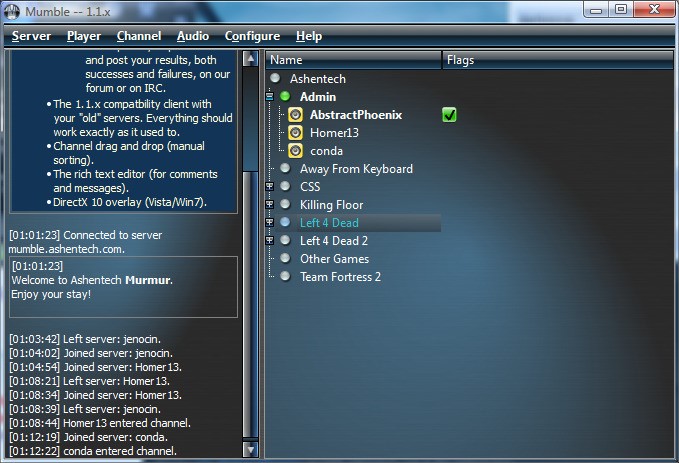
Task: Open the Channel menu
Action: pos(139,36)
